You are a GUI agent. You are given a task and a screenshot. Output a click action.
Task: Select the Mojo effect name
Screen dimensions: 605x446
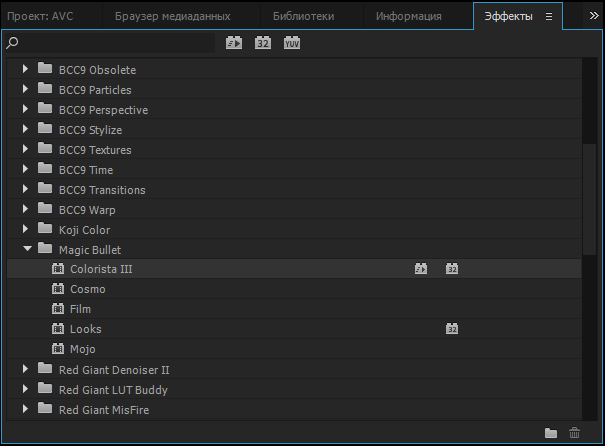point(83,350)
